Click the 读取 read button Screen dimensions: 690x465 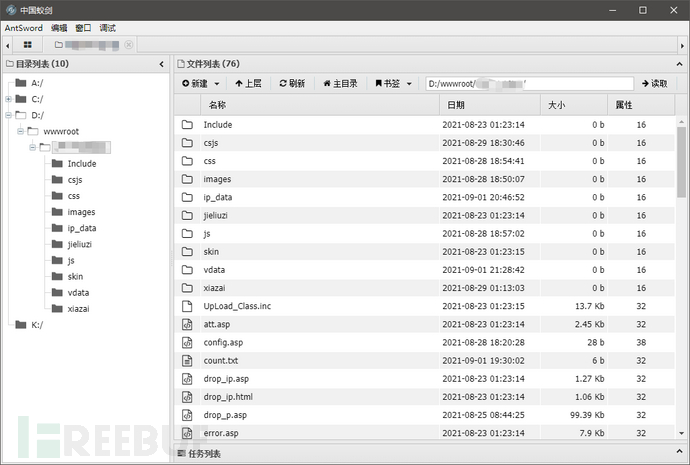(654, 84)
